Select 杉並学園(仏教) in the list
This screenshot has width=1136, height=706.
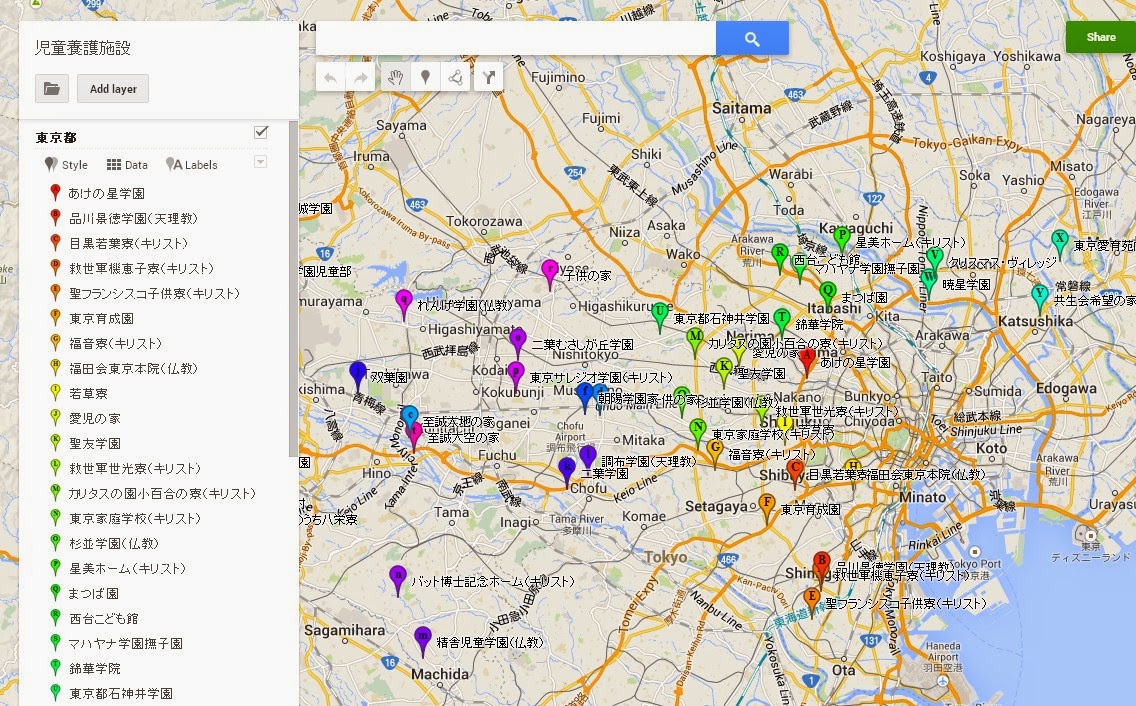pyautogui.click(x=113, y=544)
